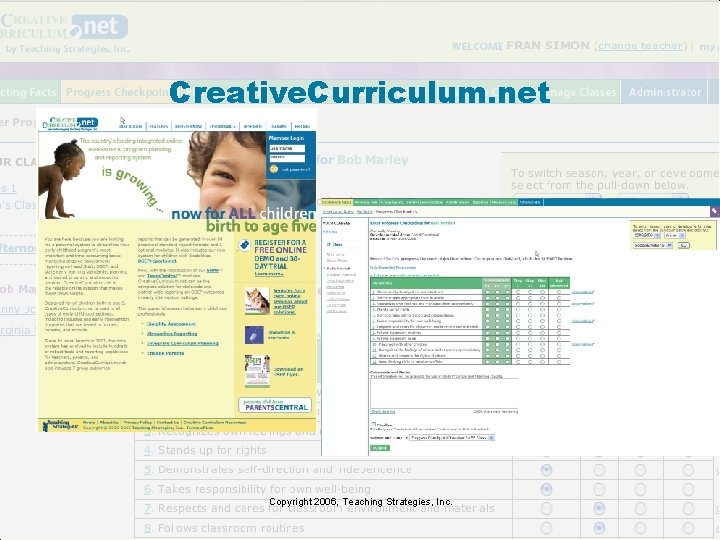Click the password field in Member Login
The height and width of the screenshot is (540, 720).
(x=287, y=158)
